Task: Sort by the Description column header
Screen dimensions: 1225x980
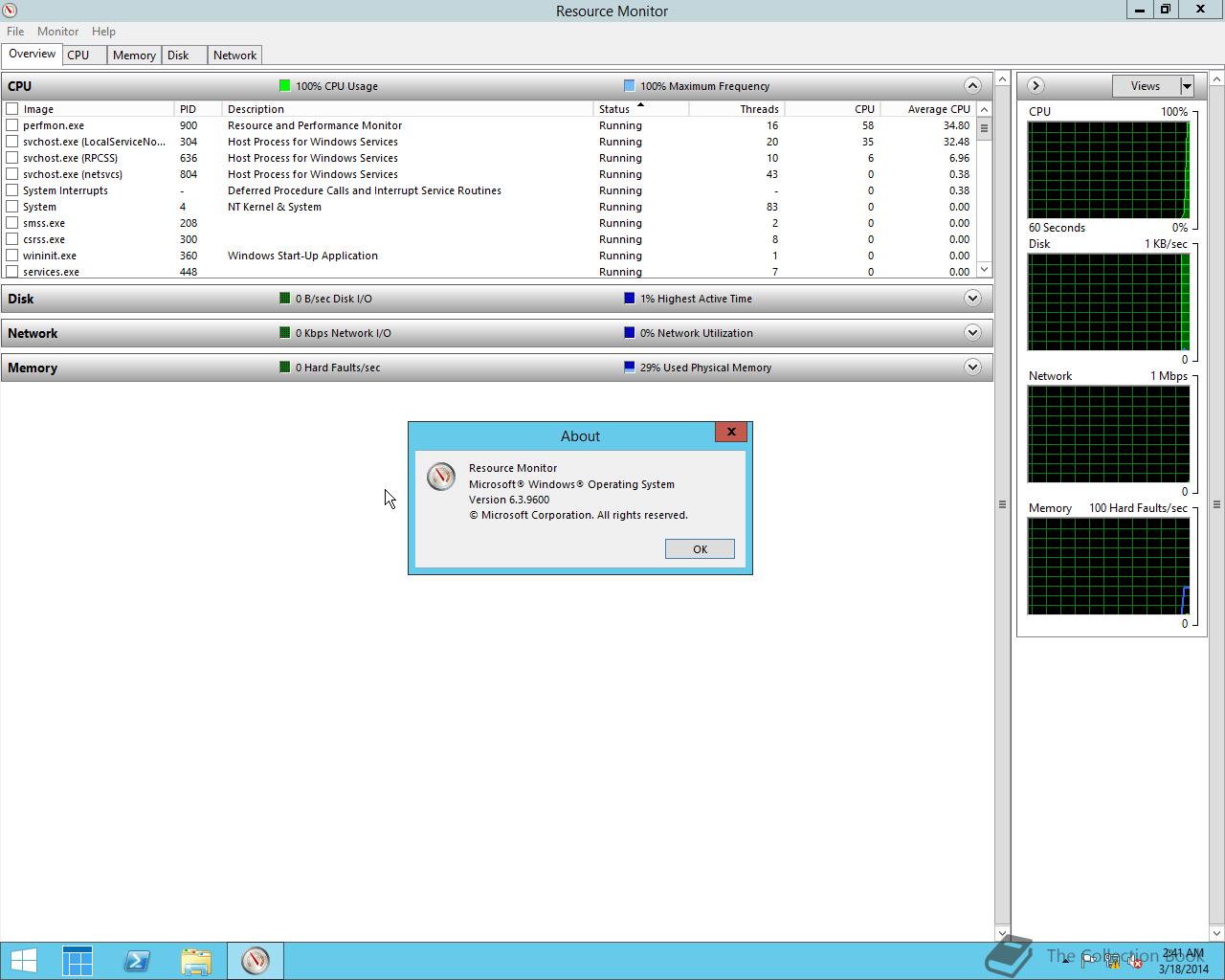Action: click(x=408, y=109)
